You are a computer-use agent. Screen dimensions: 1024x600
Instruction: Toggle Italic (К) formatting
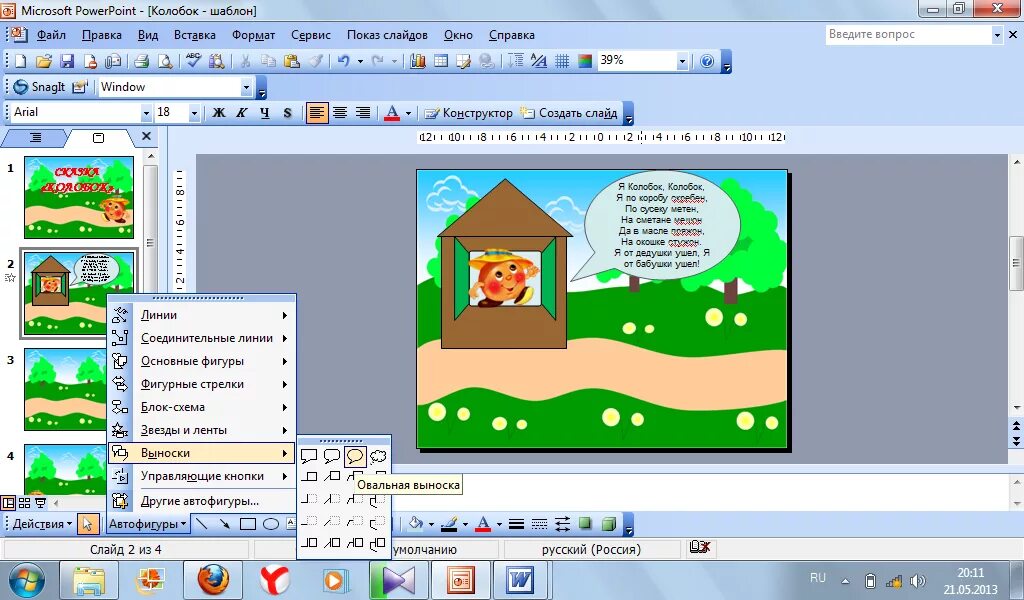point(242,113)
